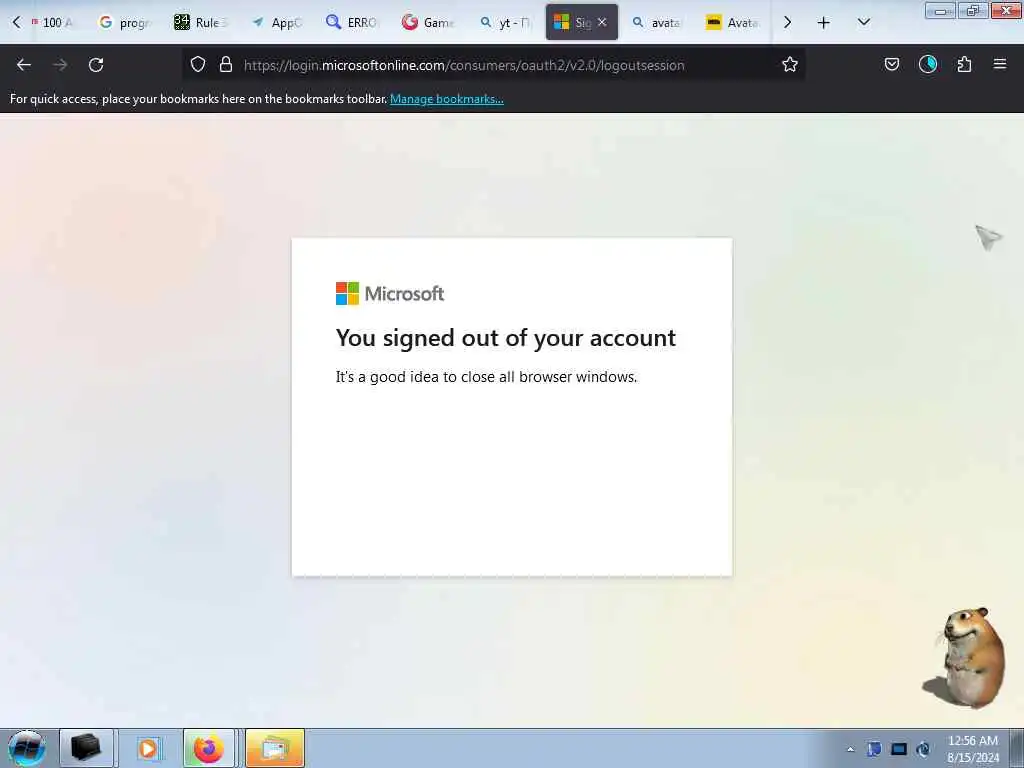The width and height of the screenshot is (1024, 768).
Task: Open the Firefox application menu
Action: pyautogui.click(x=1000, y=65)
